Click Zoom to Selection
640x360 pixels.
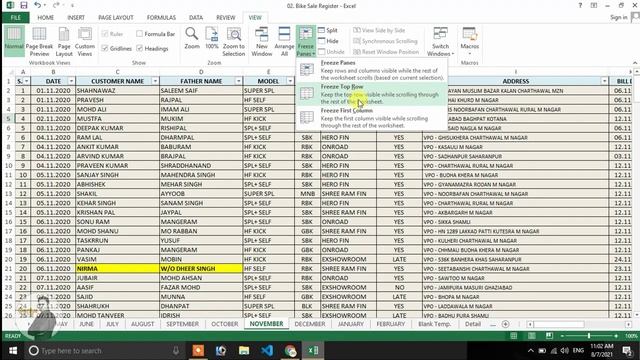pos(234,42)
